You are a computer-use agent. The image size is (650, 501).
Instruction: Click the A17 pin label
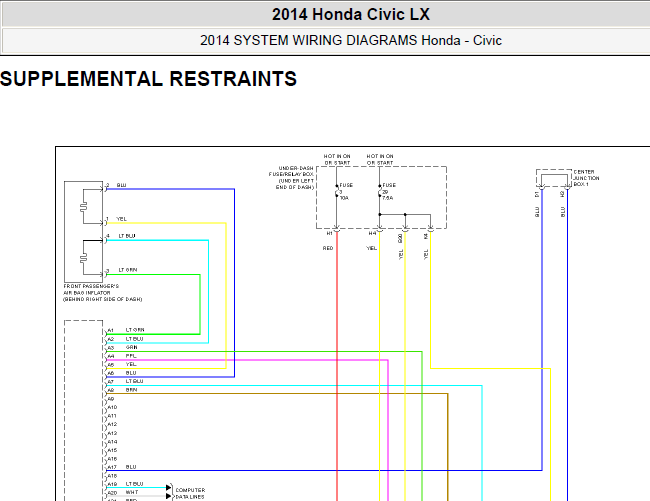point(112,467)
